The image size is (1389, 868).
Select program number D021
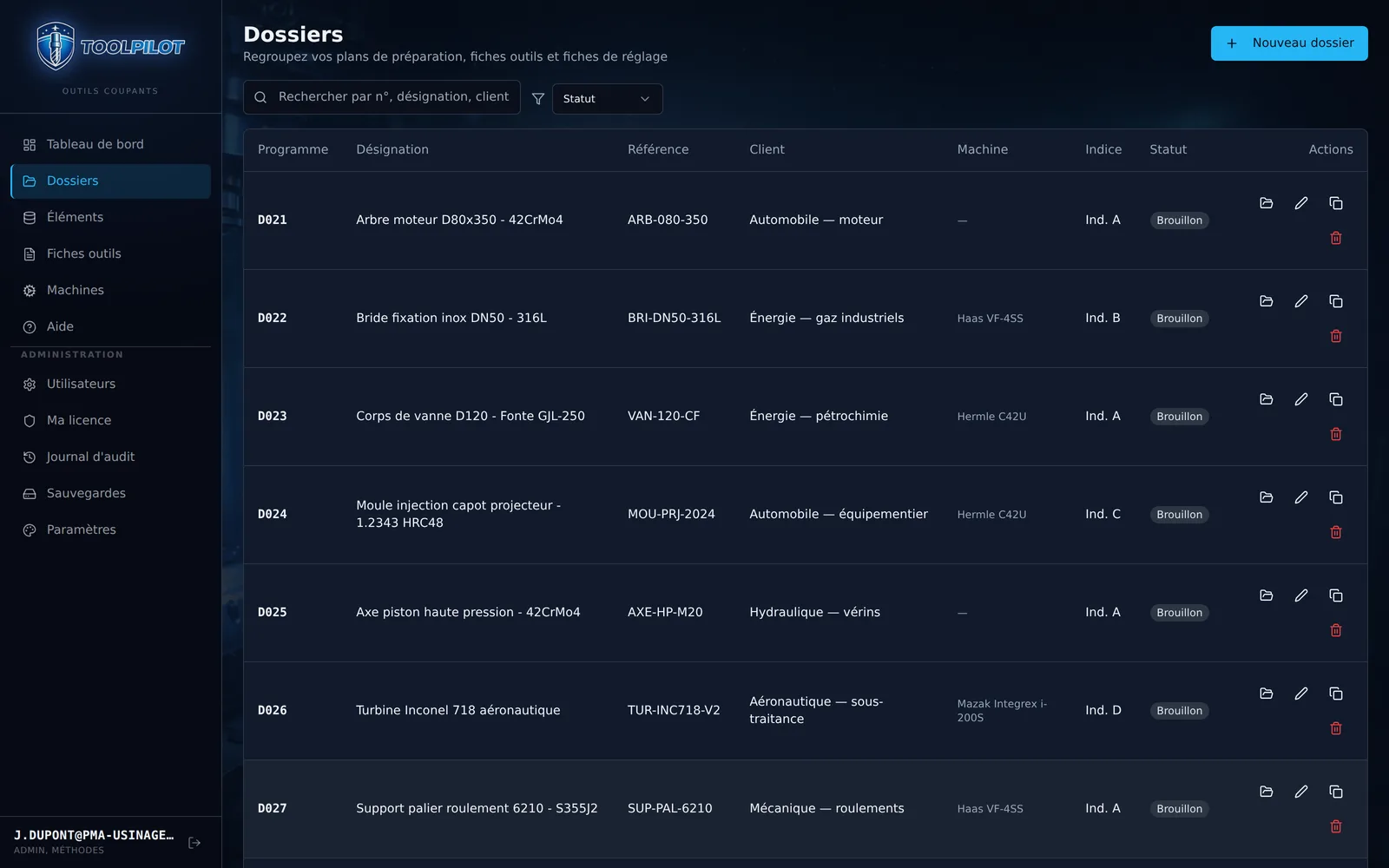272,220
